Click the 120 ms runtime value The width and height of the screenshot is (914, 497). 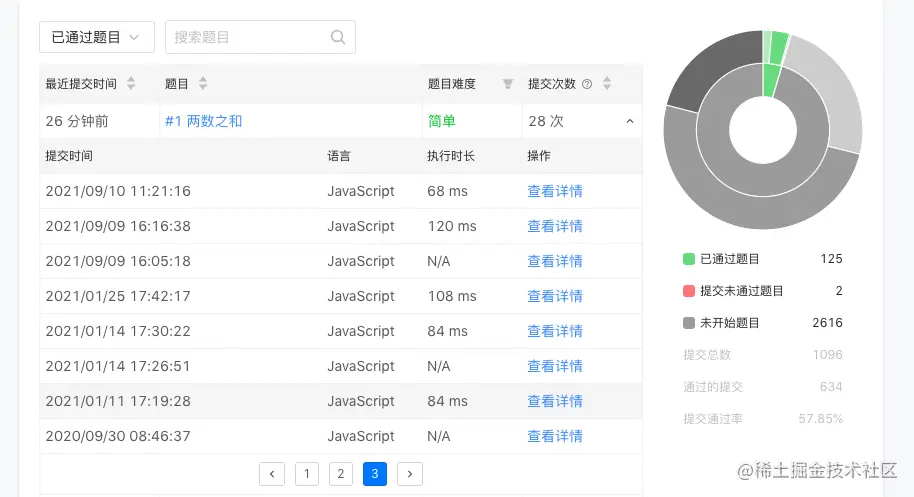point(452,226)
